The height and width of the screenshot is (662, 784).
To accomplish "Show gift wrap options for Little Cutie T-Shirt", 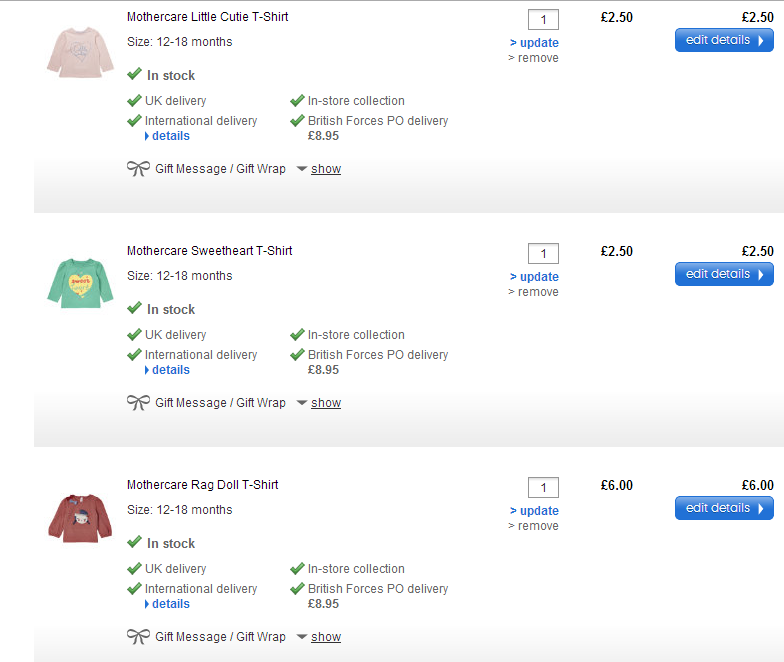I will 325,169.
